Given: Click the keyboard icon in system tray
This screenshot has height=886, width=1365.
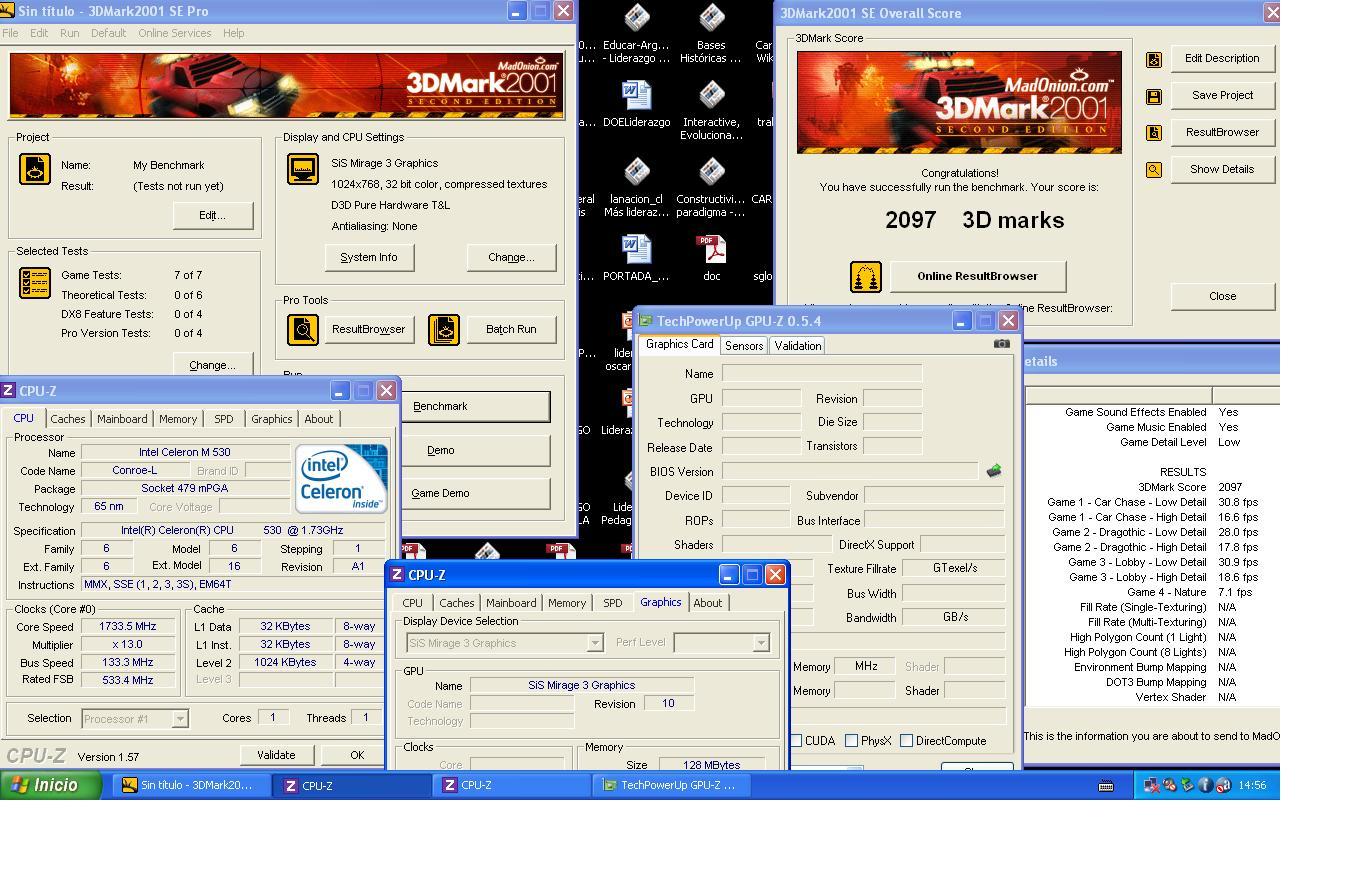Looking at the screenshot, I should pos(1106,786).
